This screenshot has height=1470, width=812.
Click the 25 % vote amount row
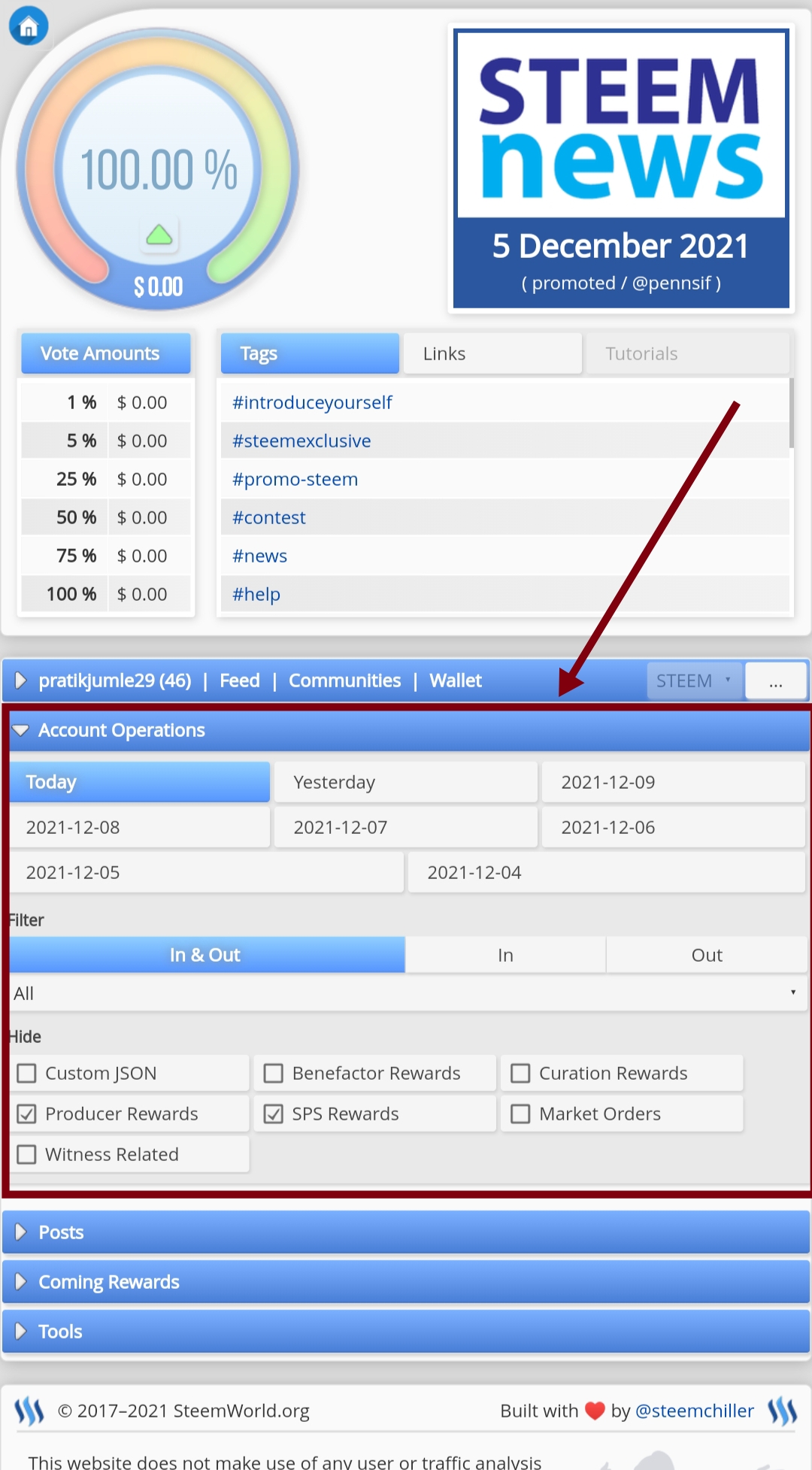(x=106, y=479)
